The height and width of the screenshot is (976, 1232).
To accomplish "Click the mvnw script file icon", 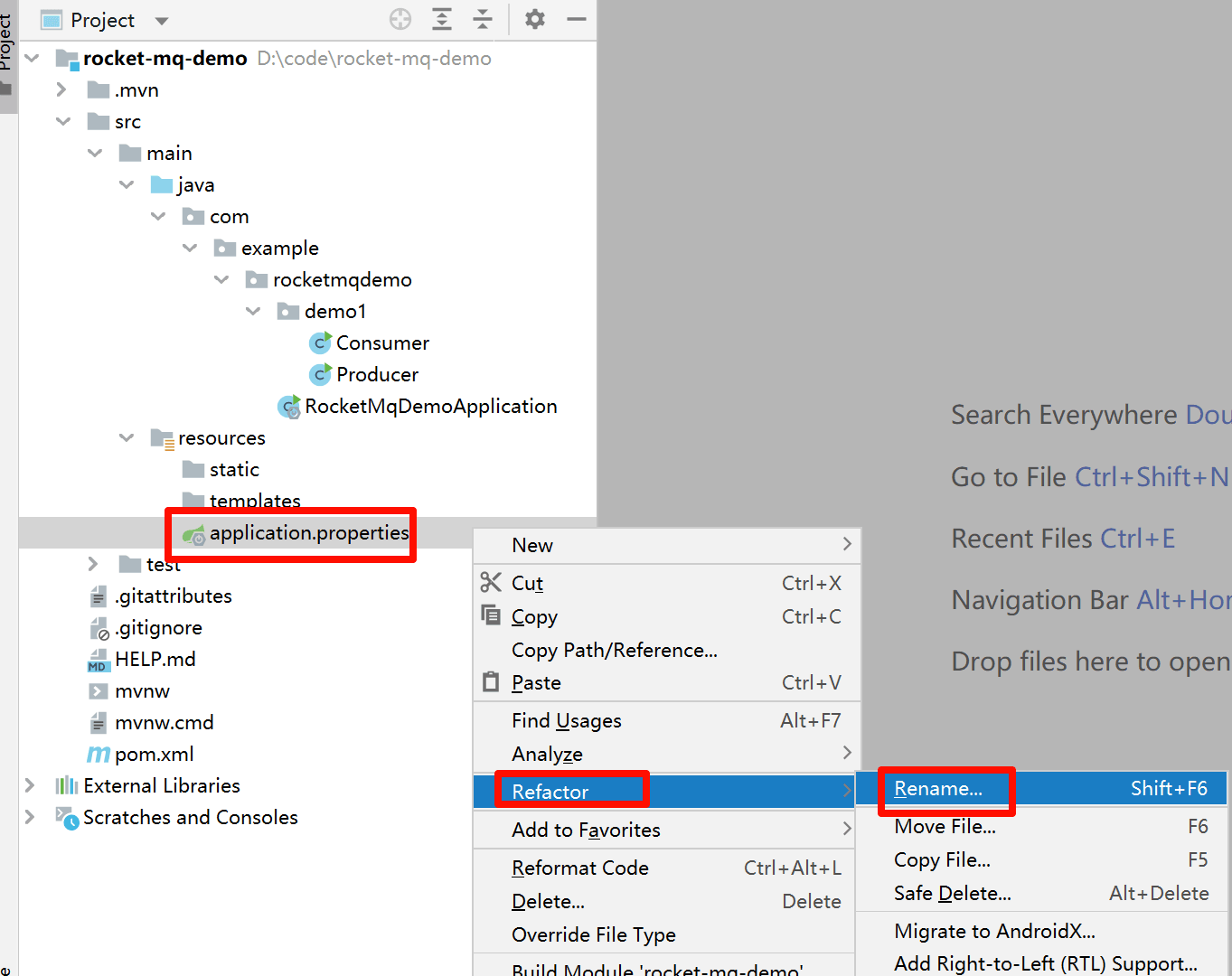I will point(98,691).
